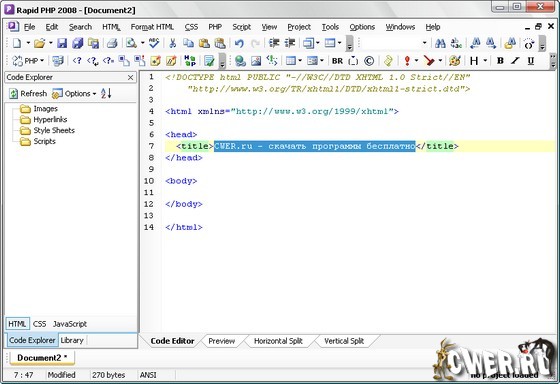Image resolution: width=560 pixels, height=384 pixels.
Task: Click the Cut scissors icon
Action: tap(172, 43)
